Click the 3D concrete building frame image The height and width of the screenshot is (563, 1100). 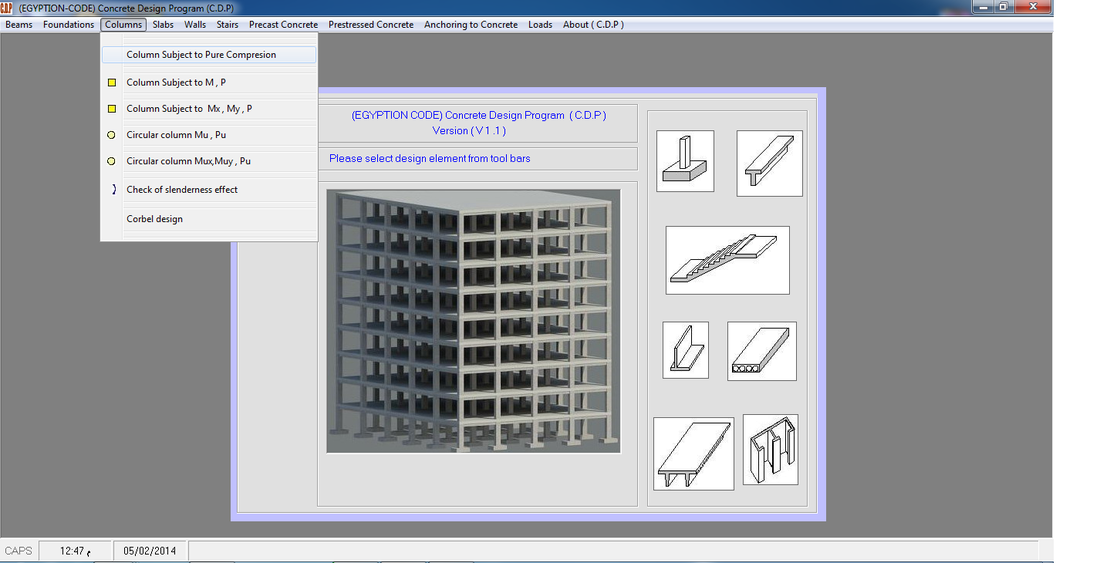pos(474,321)
